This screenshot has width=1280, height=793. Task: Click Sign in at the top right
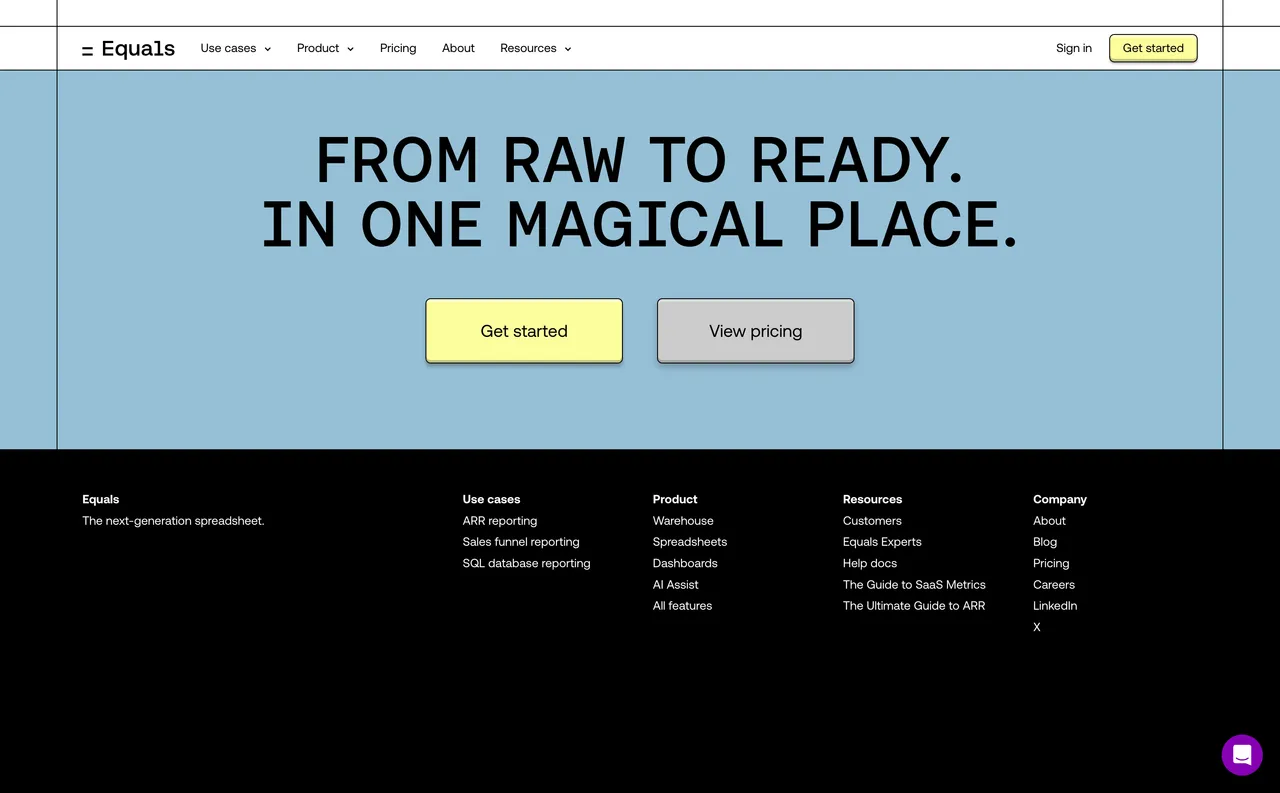[1073, 48]
